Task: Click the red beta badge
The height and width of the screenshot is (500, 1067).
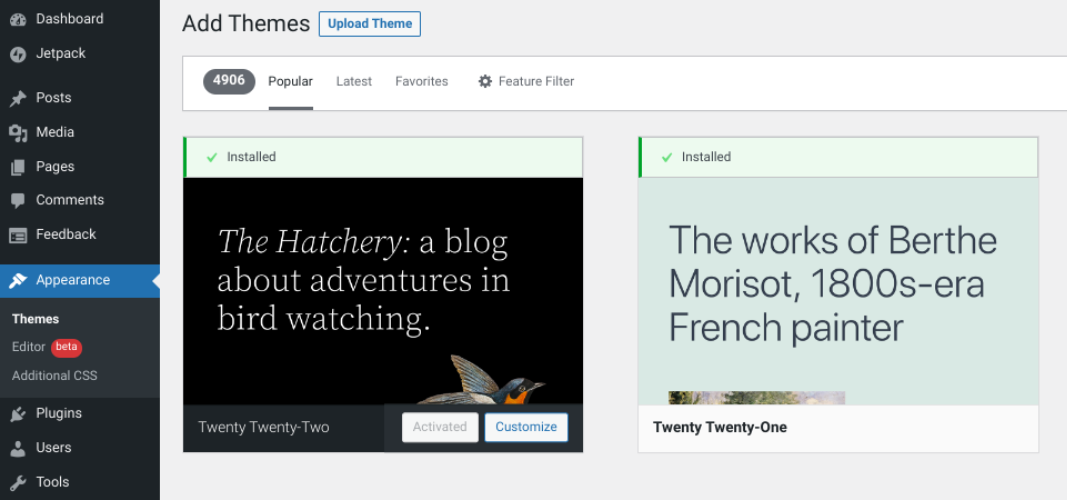Action: point(67,347)
